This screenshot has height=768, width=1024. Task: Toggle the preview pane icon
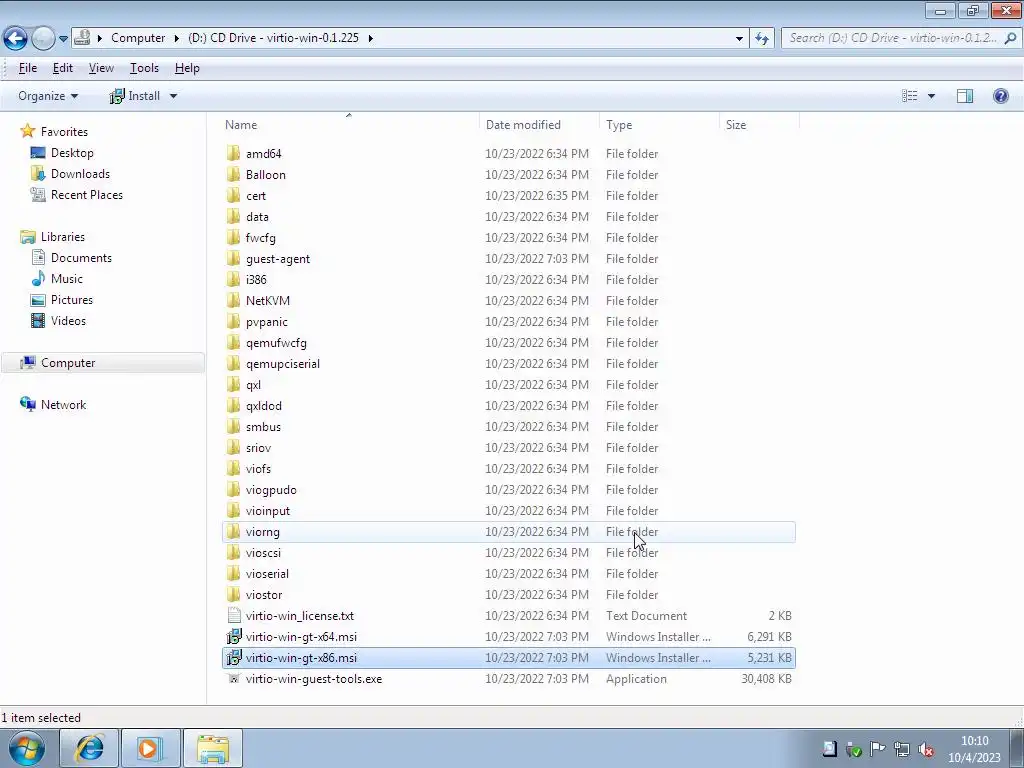965,96
